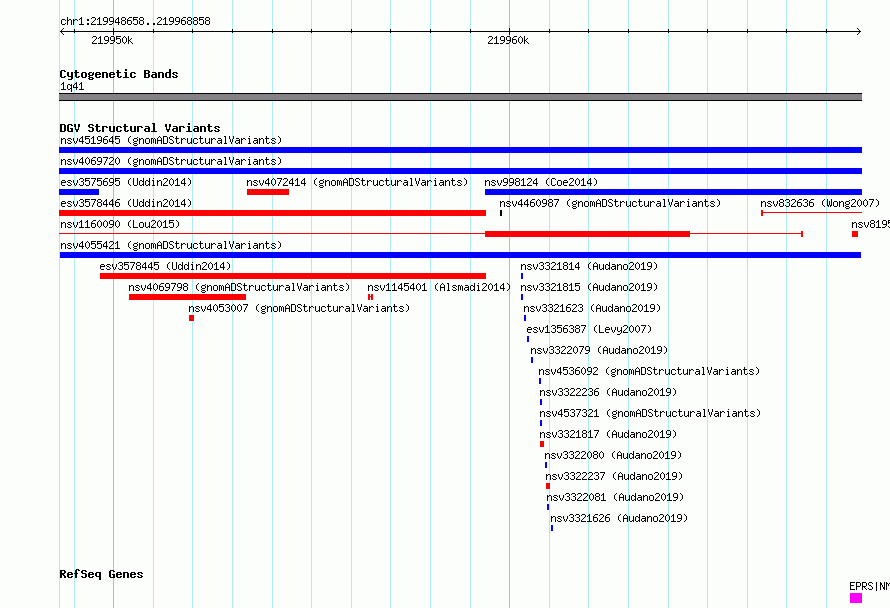890x608 pixels.
Task: Open variant nsv3322236 (Audano2019) label
Action: click(608, 392)
